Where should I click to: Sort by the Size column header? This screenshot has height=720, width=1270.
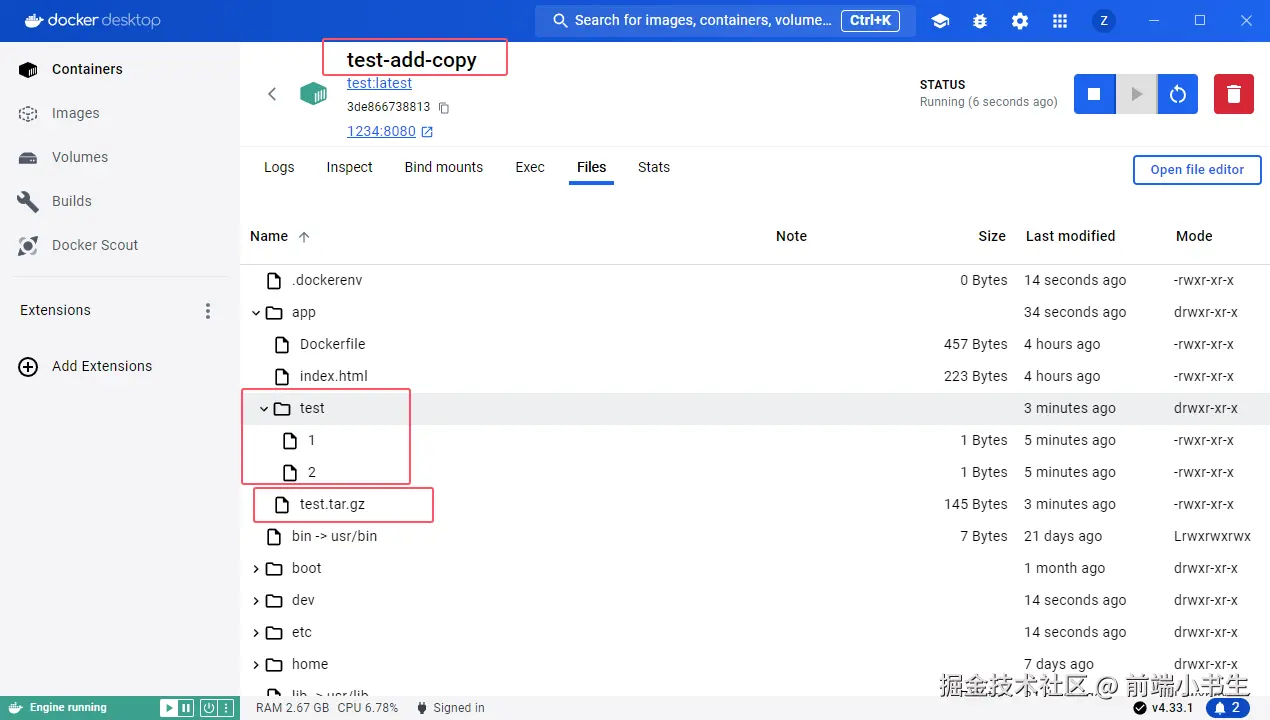pyautogui.click(x=992, y=236)
